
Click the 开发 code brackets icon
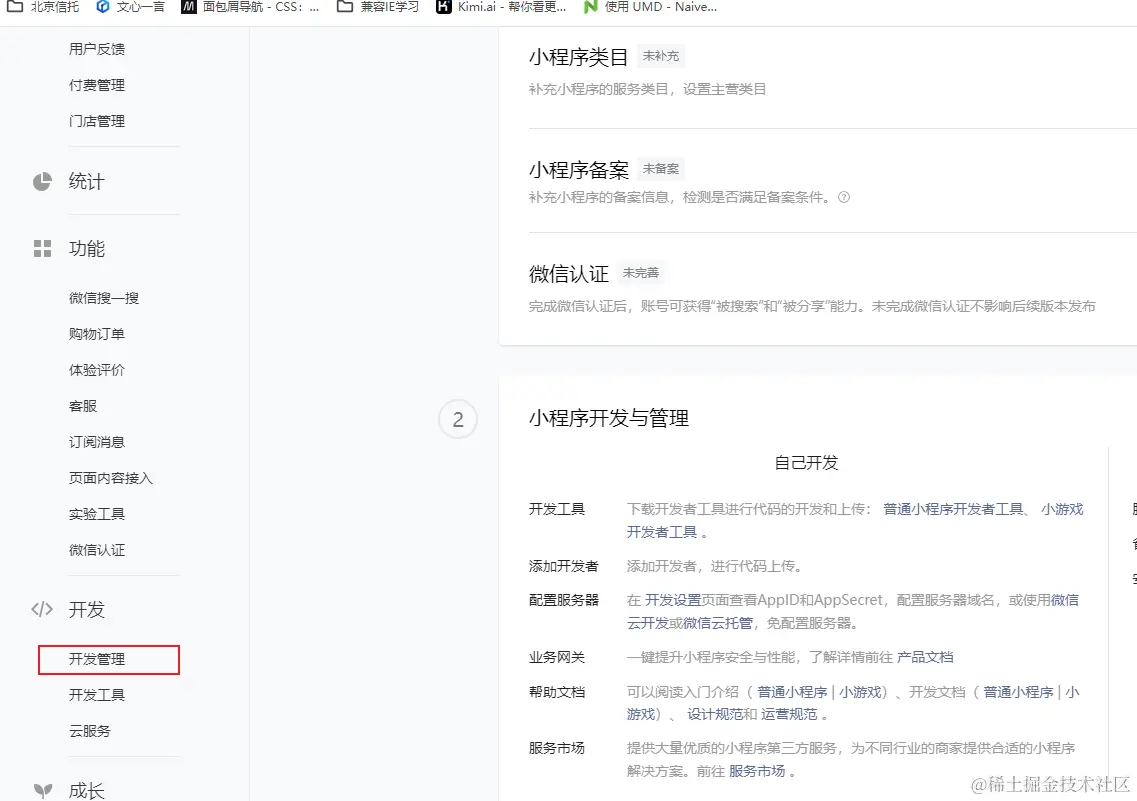coord(42,609)
